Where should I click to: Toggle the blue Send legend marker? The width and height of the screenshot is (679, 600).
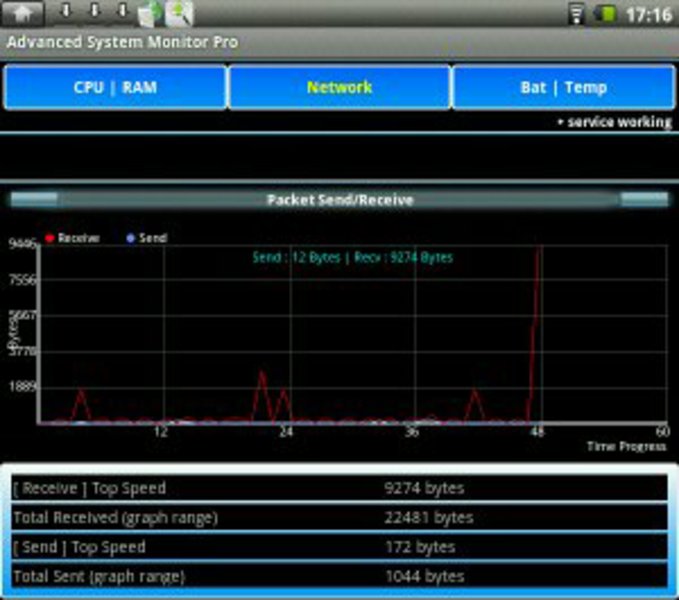coord(131,239)
